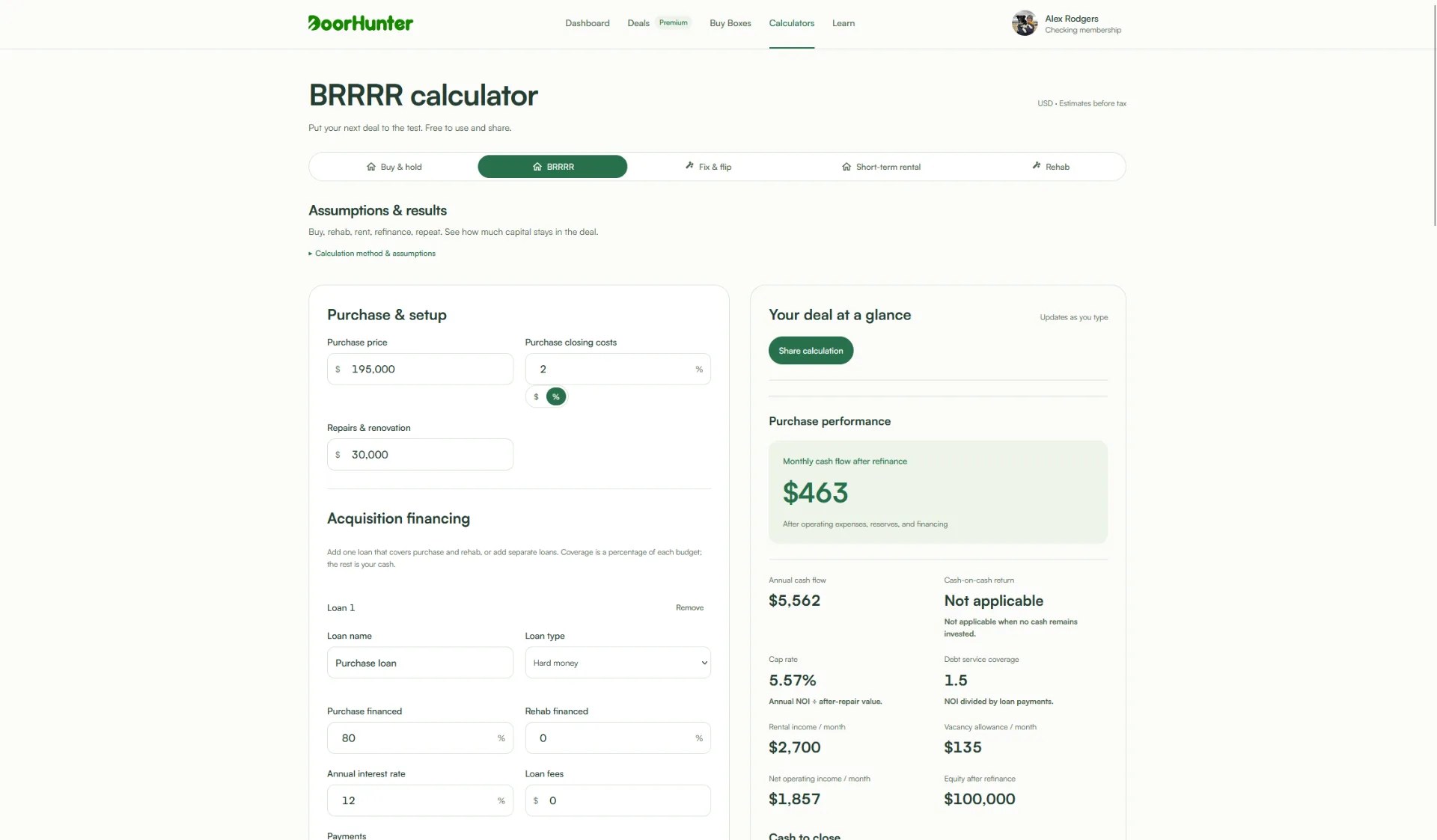Click the 1.5 debt service coverage value
Screen dimensions: 1437x840
click(x=955, y=681)
